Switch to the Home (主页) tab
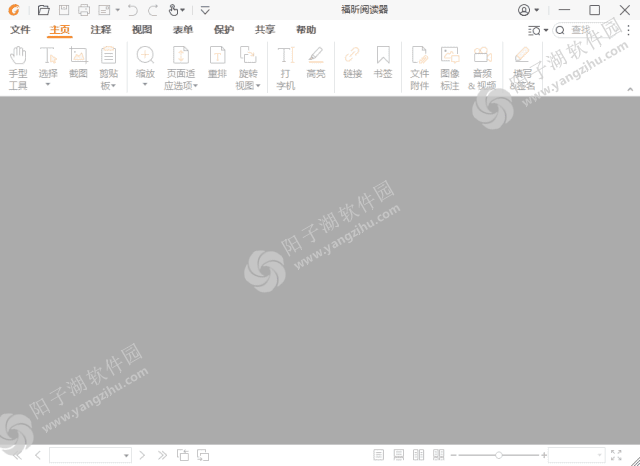Screen dimensions: 640x466 [60, 30]
